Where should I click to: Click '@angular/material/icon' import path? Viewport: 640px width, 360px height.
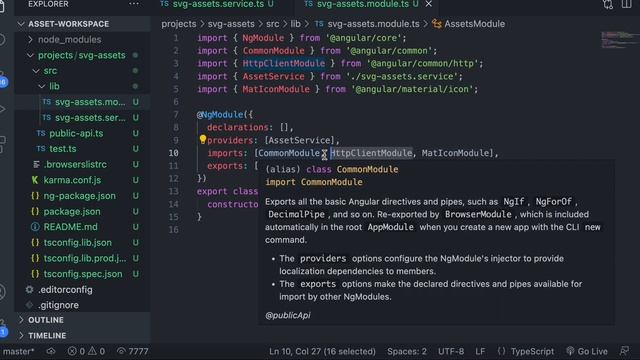[x=412, y=89]
